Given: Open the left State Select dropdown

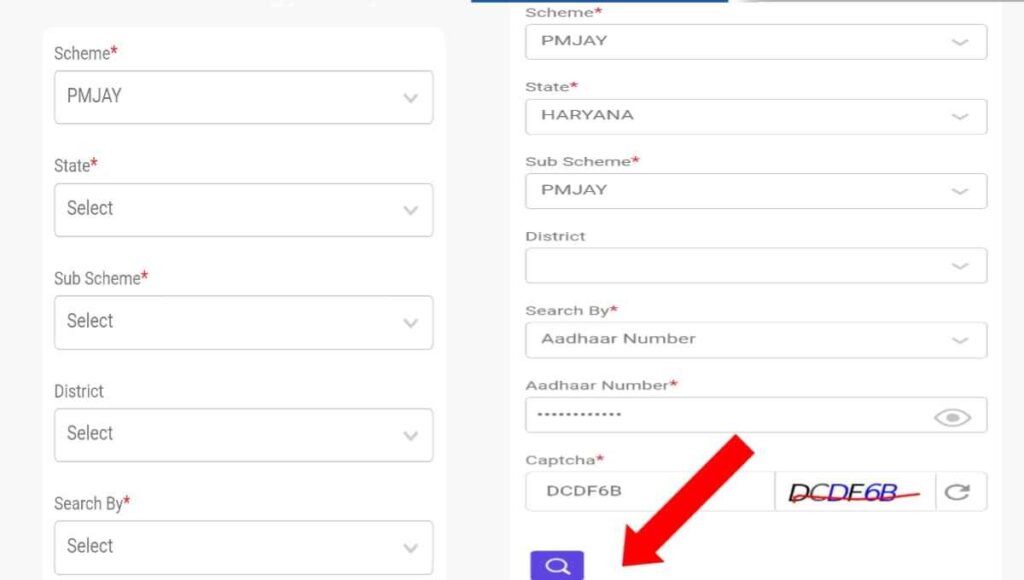Looking at the screenshot, I should click(x=243, y=210).
